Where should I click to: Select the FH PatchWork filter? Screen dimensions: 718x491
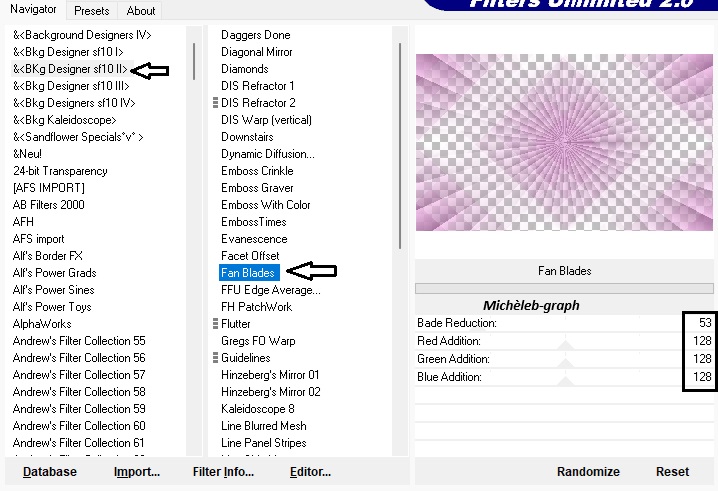click(x=256, y=306)
